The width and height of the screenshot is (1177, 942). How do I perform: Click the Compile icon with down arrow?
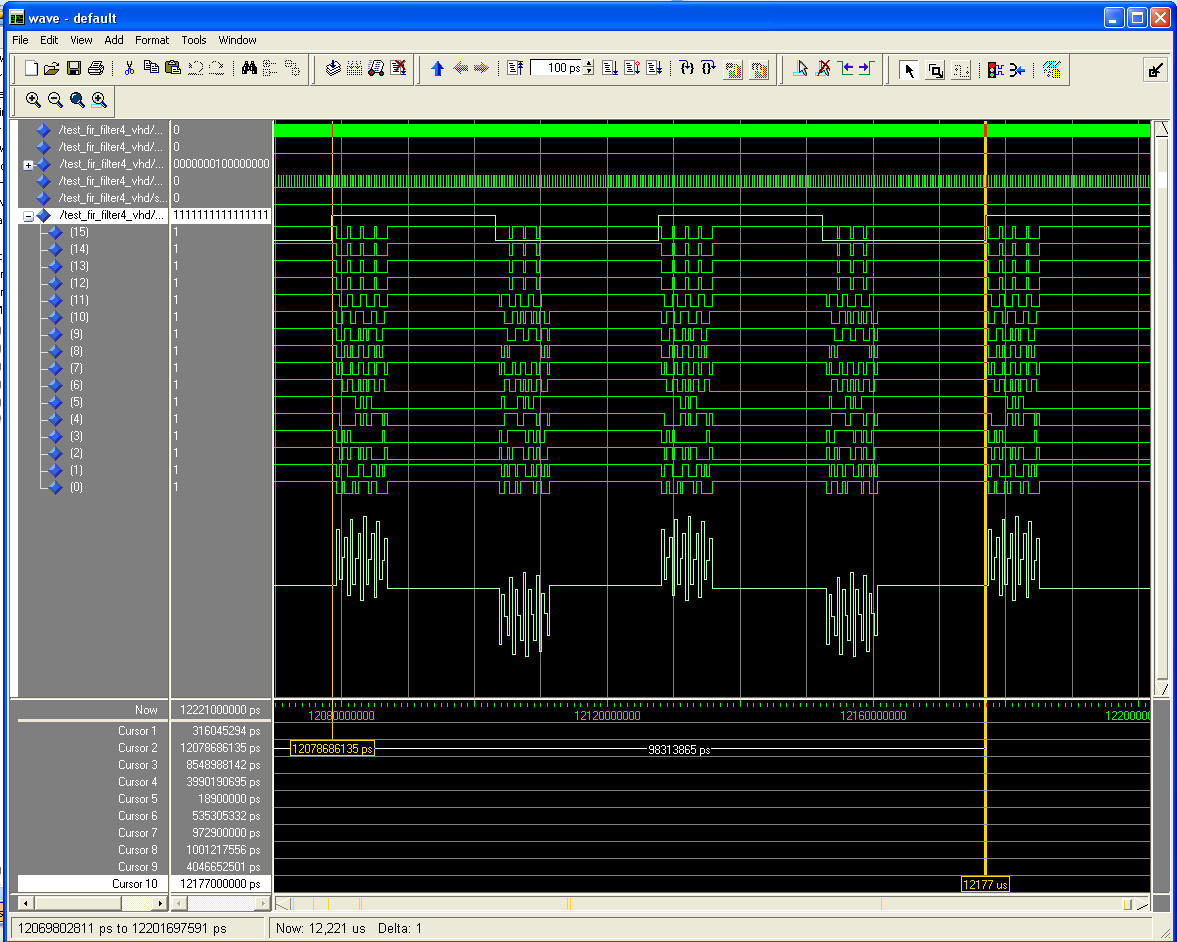click(x=333, y=69)
